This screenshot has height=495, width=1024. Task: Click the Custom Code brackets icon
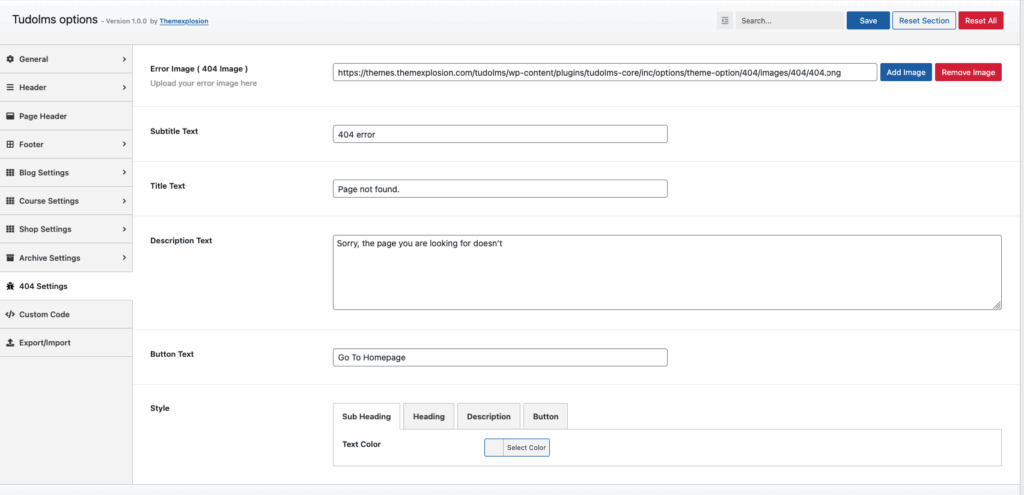10,314
